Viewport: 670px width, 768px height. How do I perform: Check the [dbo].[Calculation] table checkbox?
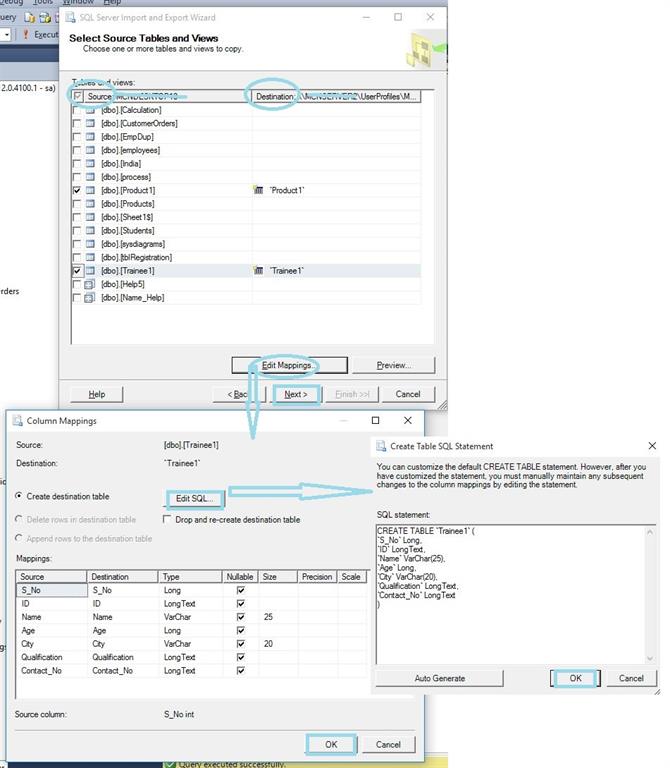pos(77,110)
